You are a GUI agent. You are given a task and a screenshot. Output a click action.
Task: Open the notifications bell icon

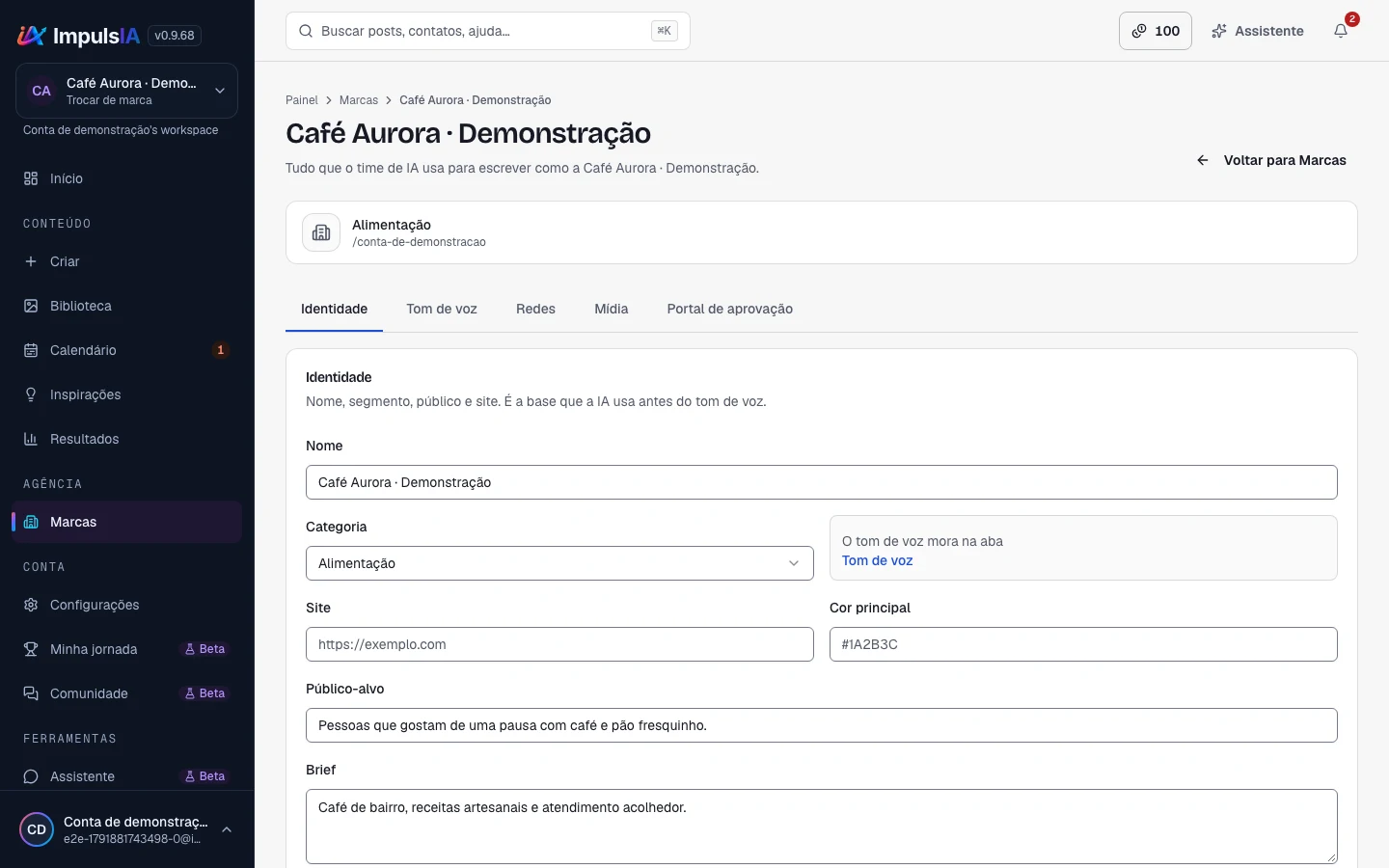1341,31
